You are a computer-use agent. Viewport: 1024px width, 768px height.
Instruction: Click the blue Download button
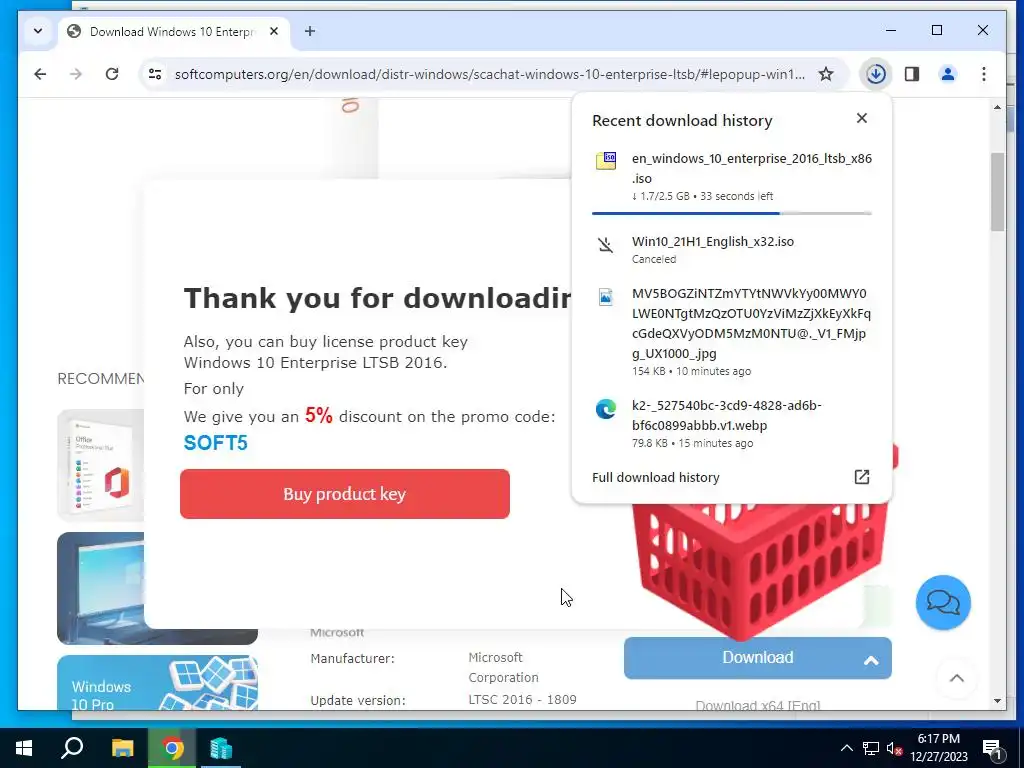point(758,658)
